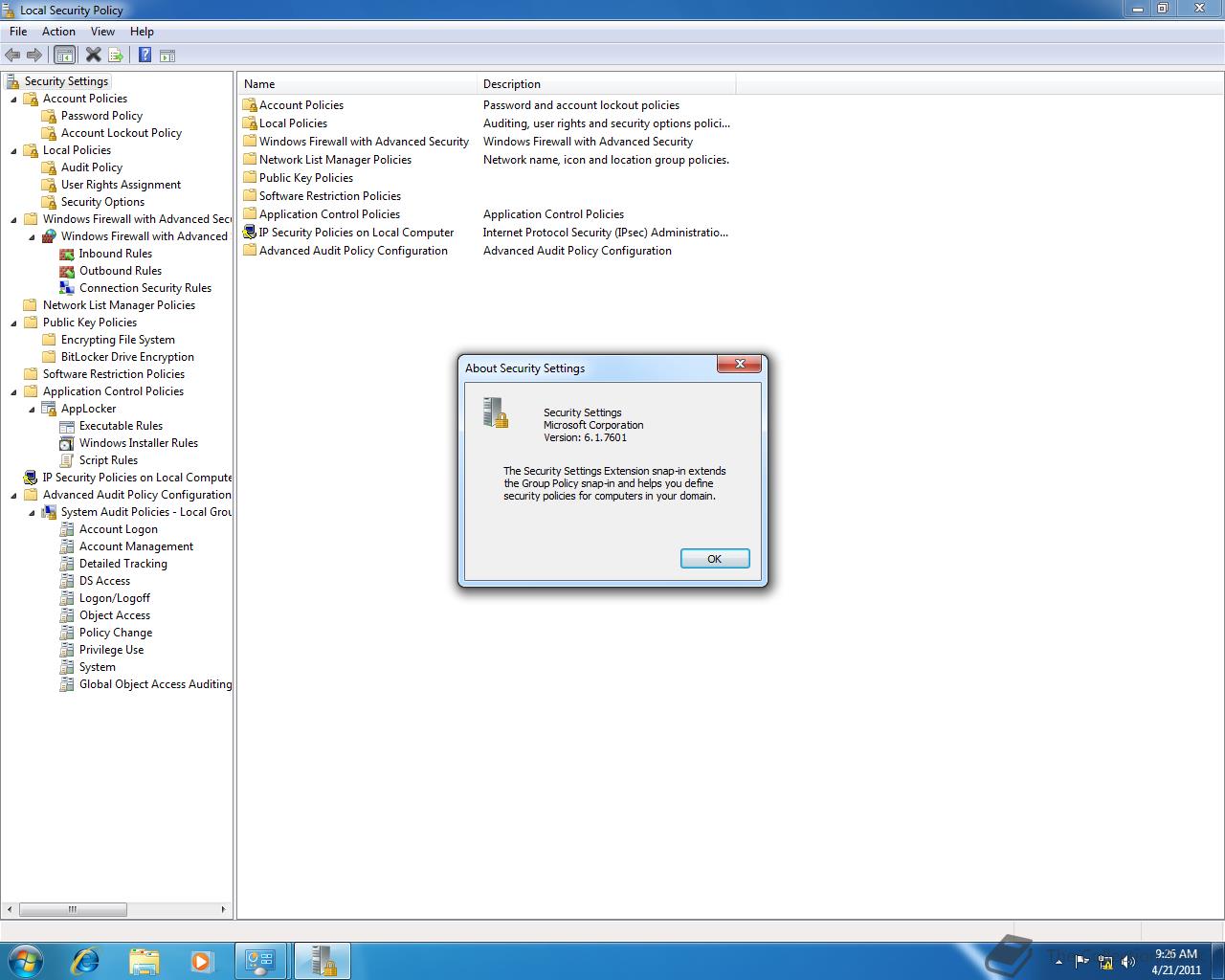Open the View menu

tap(102, 32)
